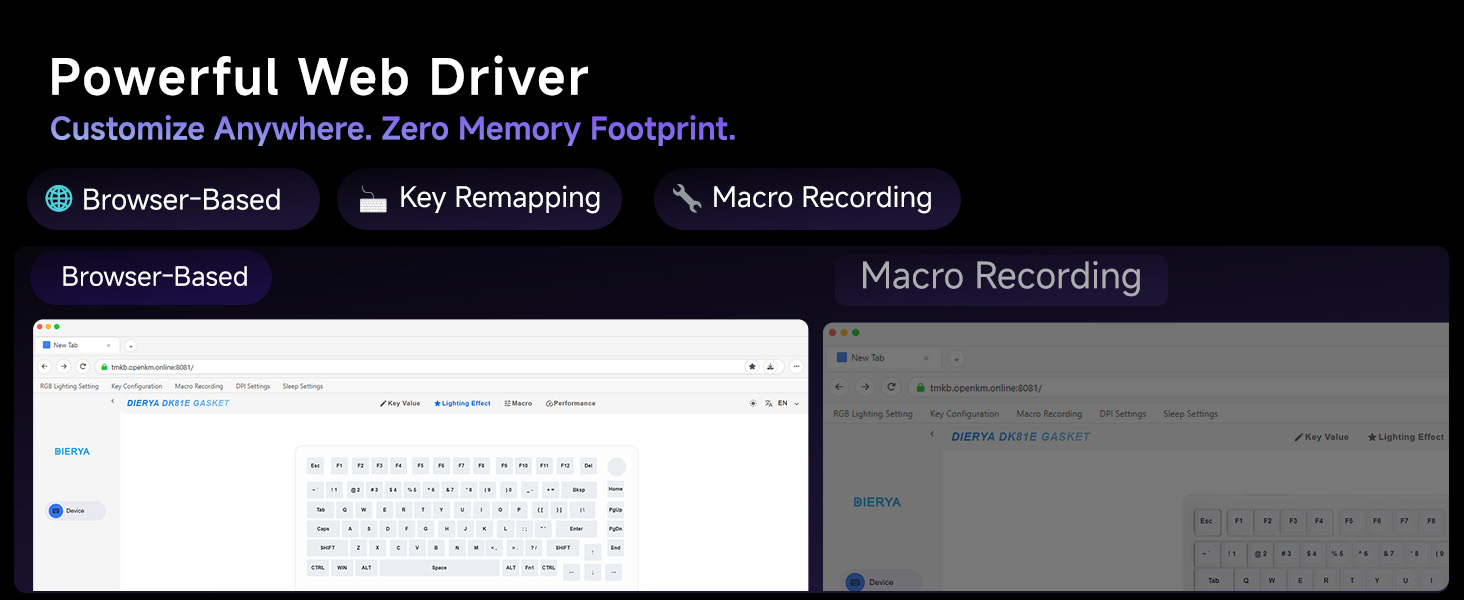Click the globe icon in the top Browser-Based pill
Screen dimensions: 1464x600
pos(59,199)
